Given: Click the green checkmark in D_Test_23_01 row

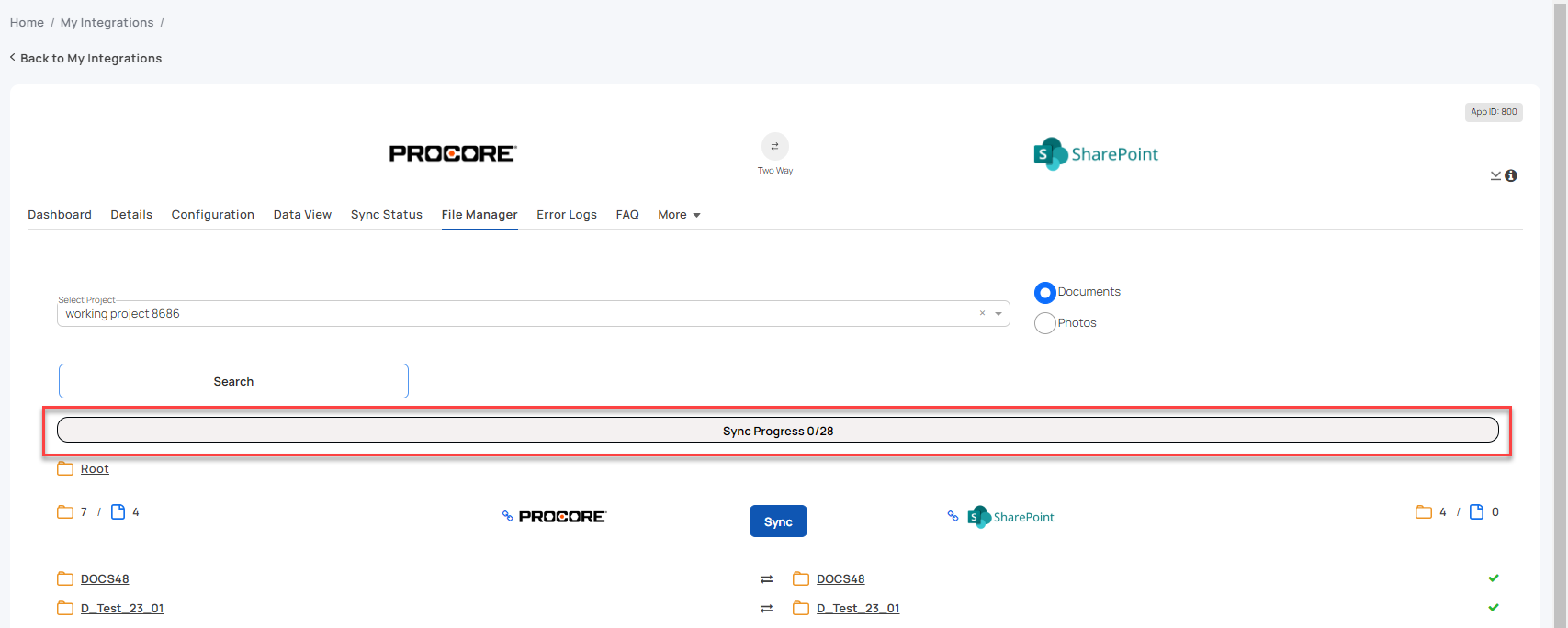Looking at the screenshot, I should 1494,608.
